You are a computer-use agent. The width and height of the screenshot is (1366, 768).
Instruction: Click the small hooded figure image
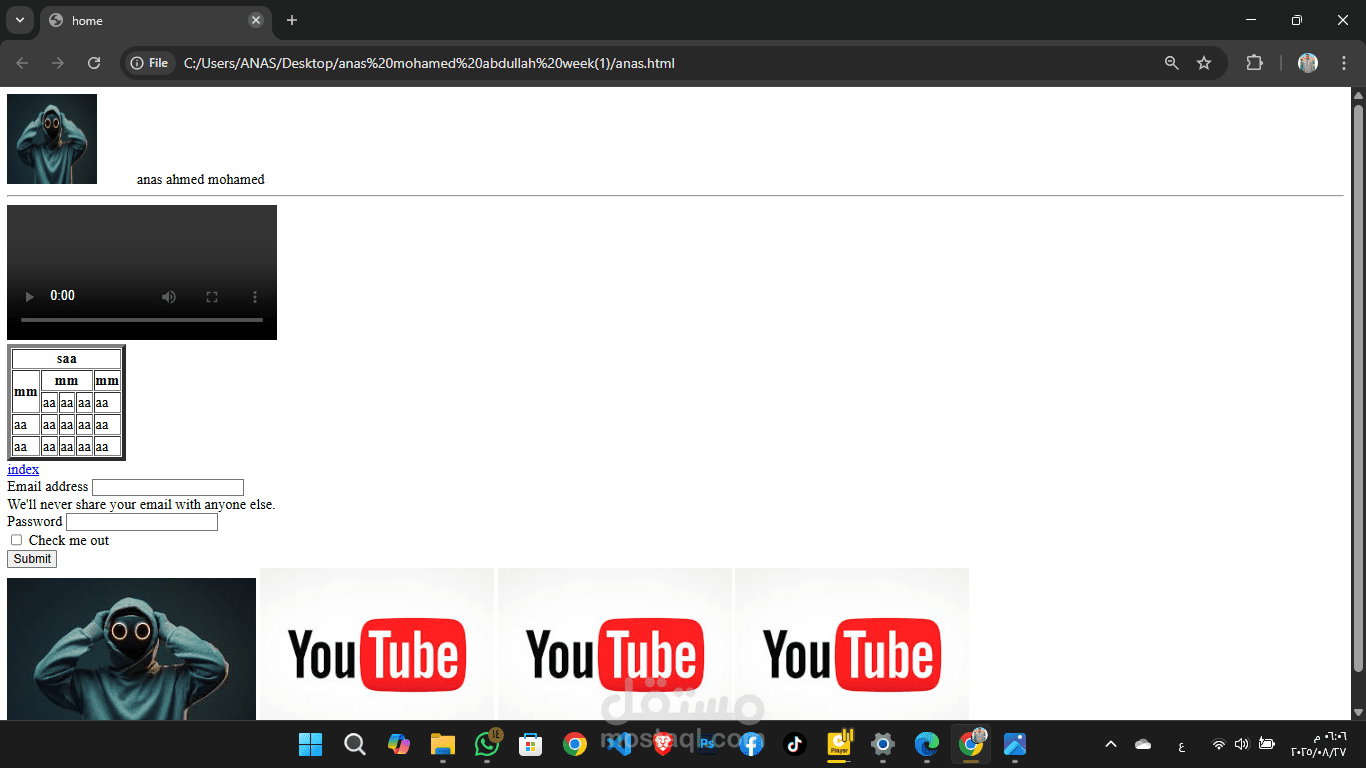click(52, 139)
